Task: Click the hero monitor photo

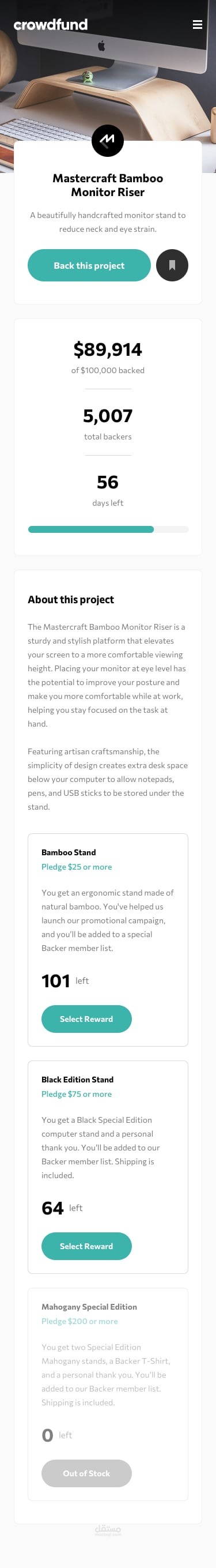Action: (108, 73)
